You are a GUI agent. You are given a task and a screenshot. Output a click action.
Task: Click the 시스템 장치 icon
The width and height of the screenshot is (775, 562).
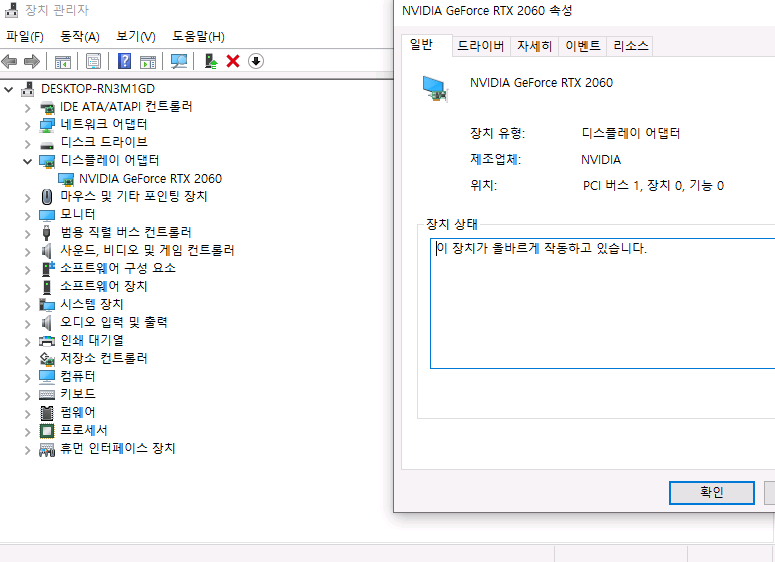(x=46, y=305)
